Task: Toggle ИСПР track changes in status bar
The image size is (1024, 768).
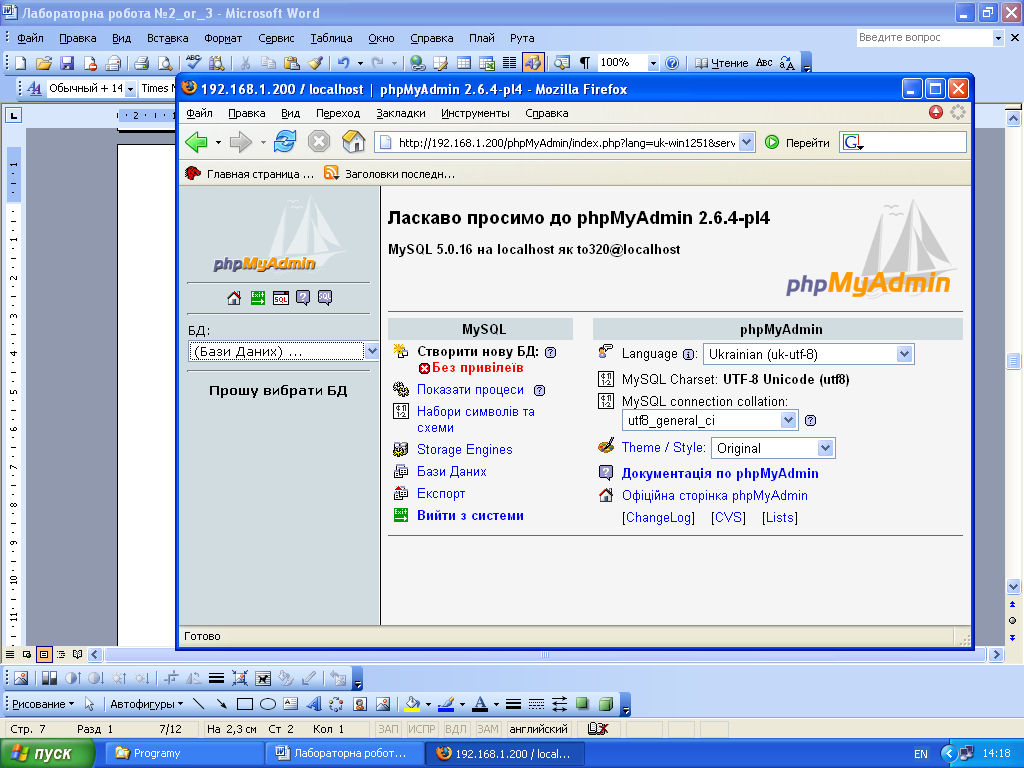Action: pyautogui.click(x=422, y=729)
